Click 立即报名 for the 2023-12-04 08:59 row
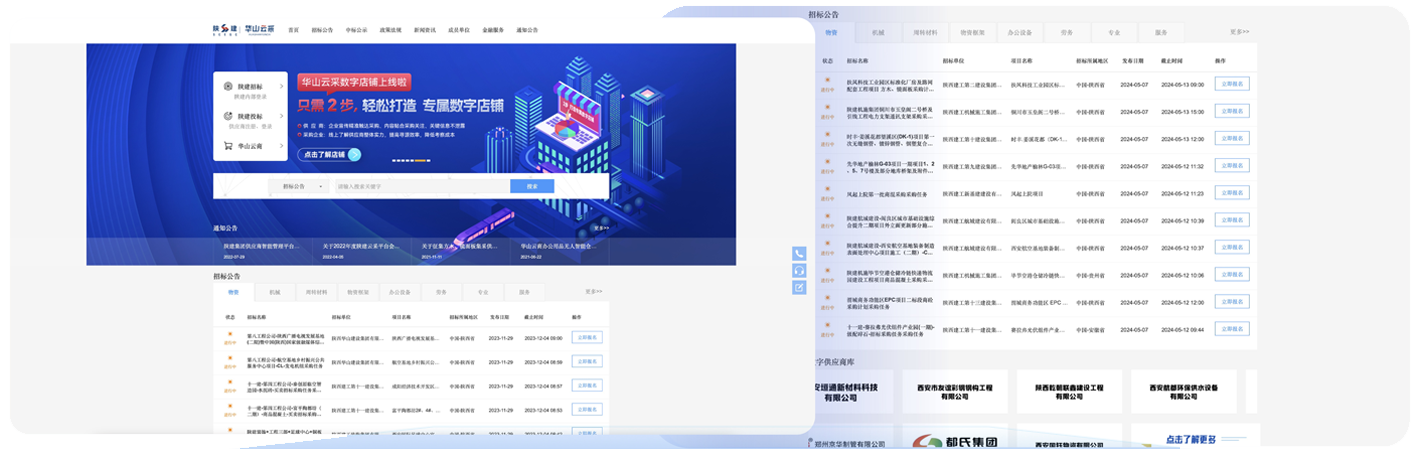 pyautogui.click(x=586, y=361)
